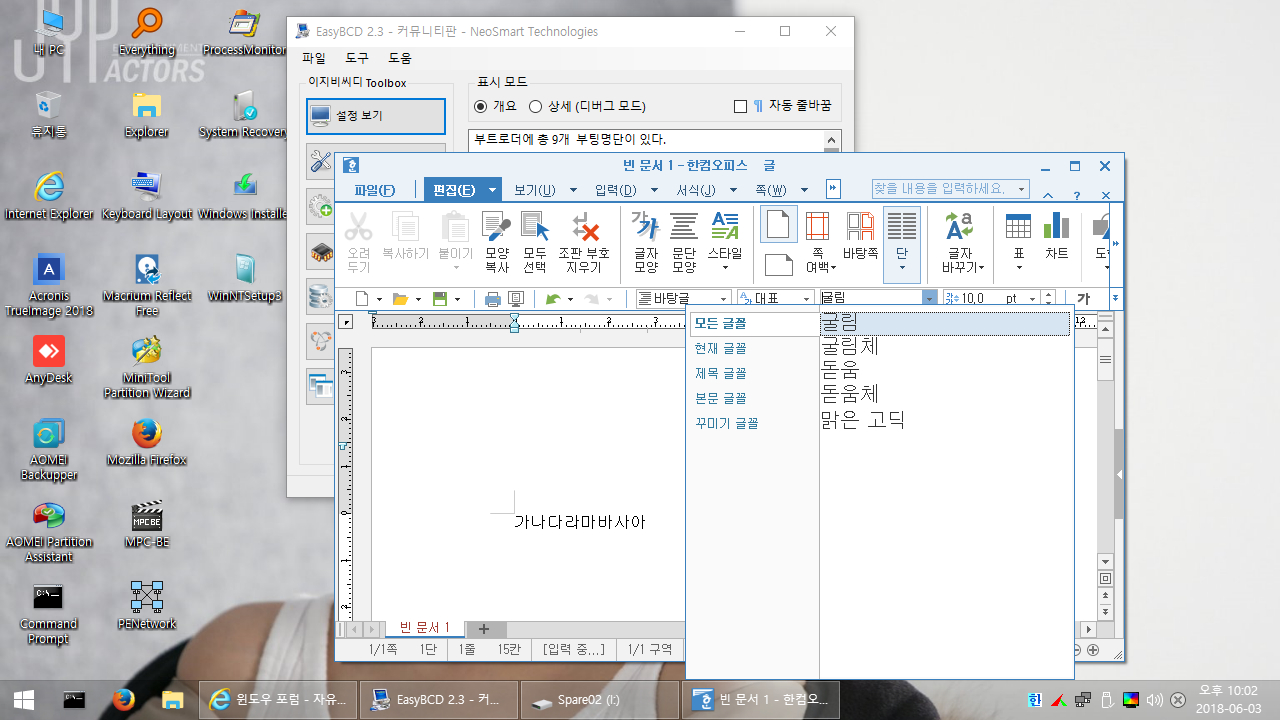Viewport: 1280px width, 720px height.
Task: Open Paragraph Shape (문단 모양) icon
Action: tap(684, 228)
